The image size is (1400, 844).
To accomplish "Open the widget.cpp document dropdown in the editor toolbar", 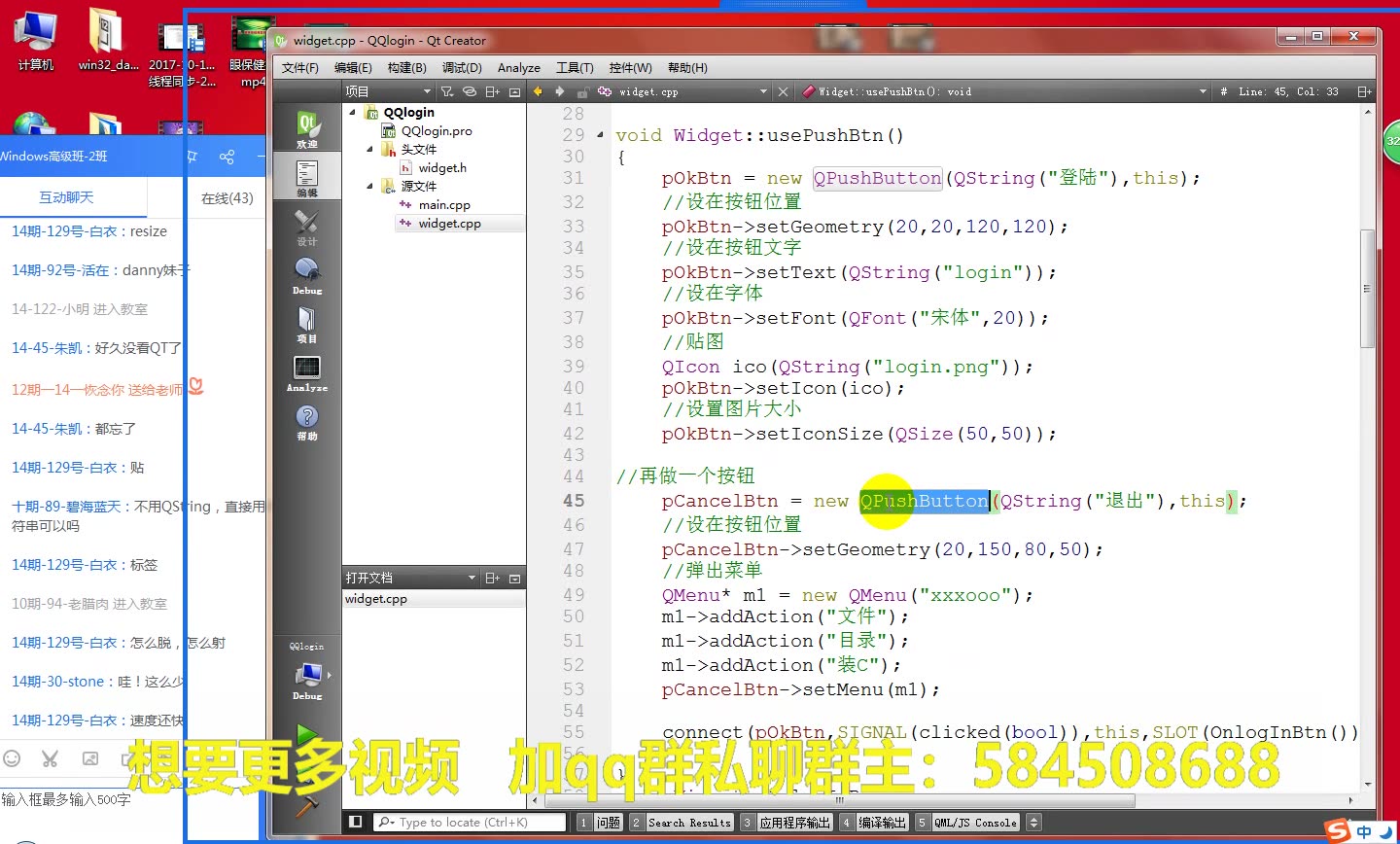I will point(764,91).
